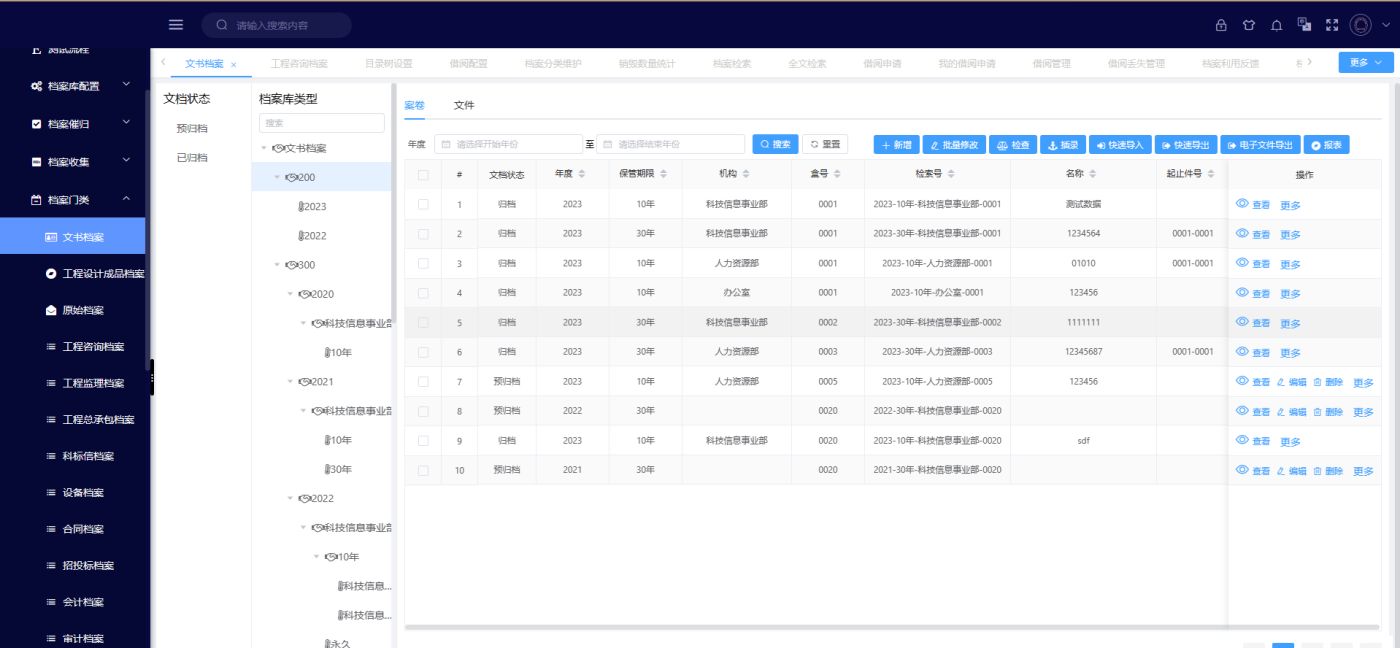1400x648 pixels.
Task: Open the theme (shirt) icon
Action: pos(1248,25)
